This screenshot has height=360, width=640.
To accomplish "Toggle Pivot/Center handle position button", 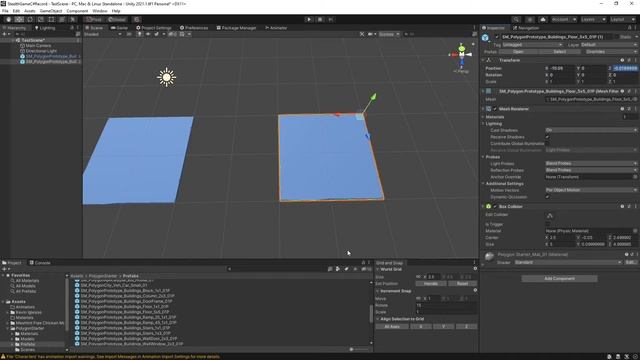I will point(94,19).
